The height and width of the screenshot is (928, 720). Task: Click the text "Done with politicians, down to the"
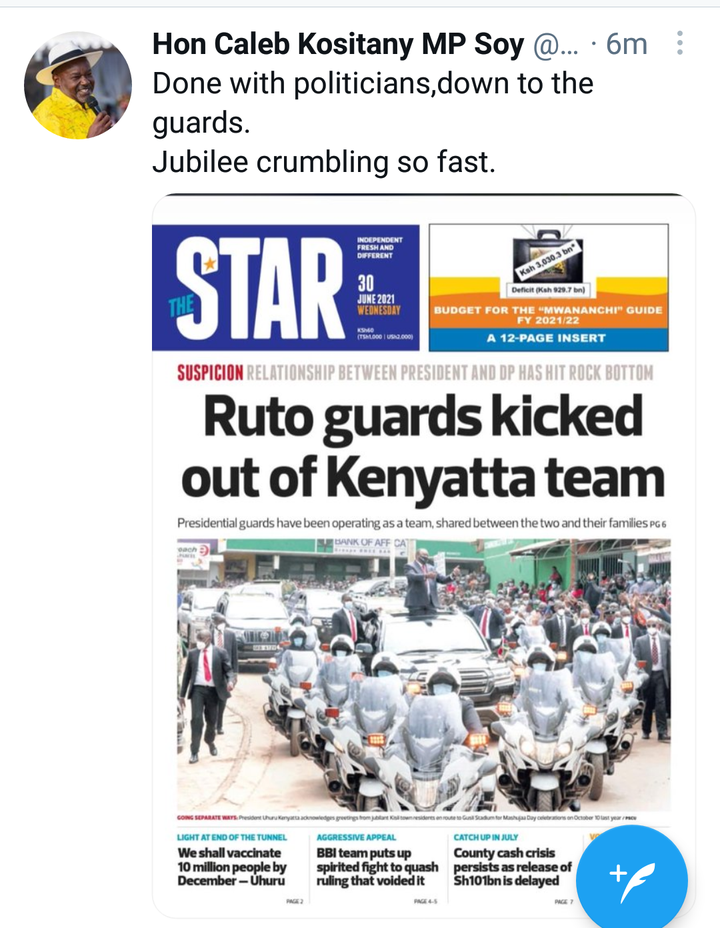(373, 84)
